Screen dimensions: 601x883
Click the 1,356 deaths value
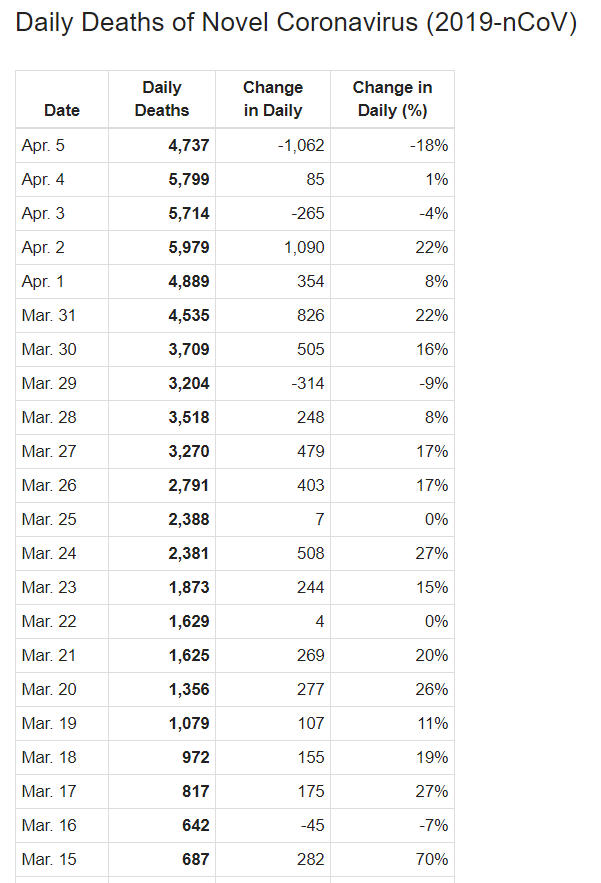(x=188, y=689)
